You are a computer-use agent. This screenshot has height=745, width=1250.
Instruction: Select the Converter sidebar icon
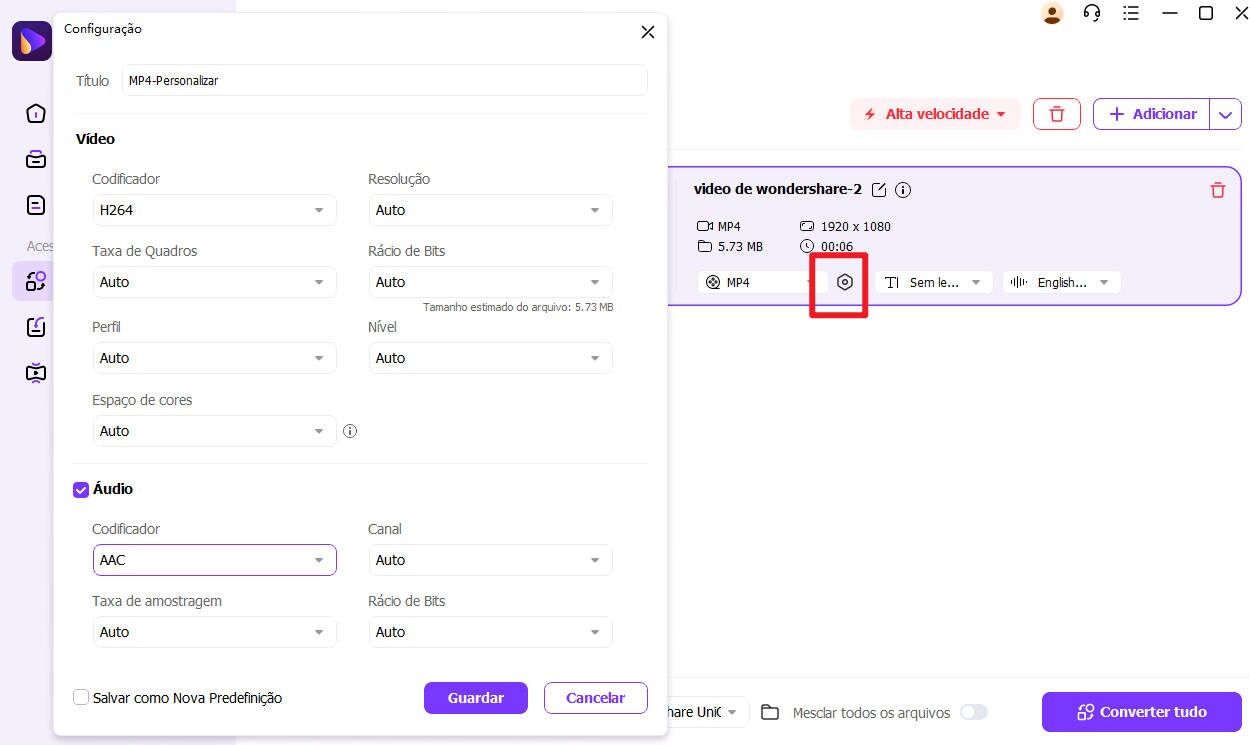(x=36, y=281)
